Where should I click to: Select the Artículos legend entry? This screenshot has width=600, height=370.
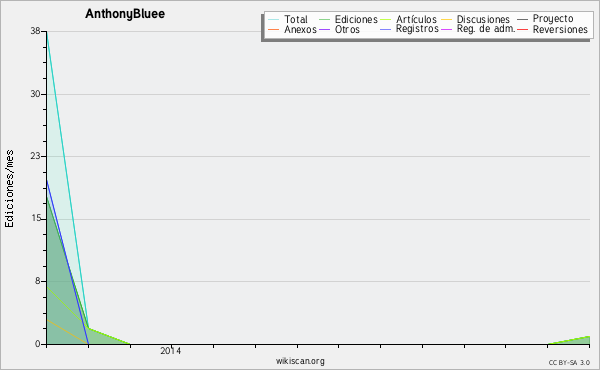tap(409, 19)
